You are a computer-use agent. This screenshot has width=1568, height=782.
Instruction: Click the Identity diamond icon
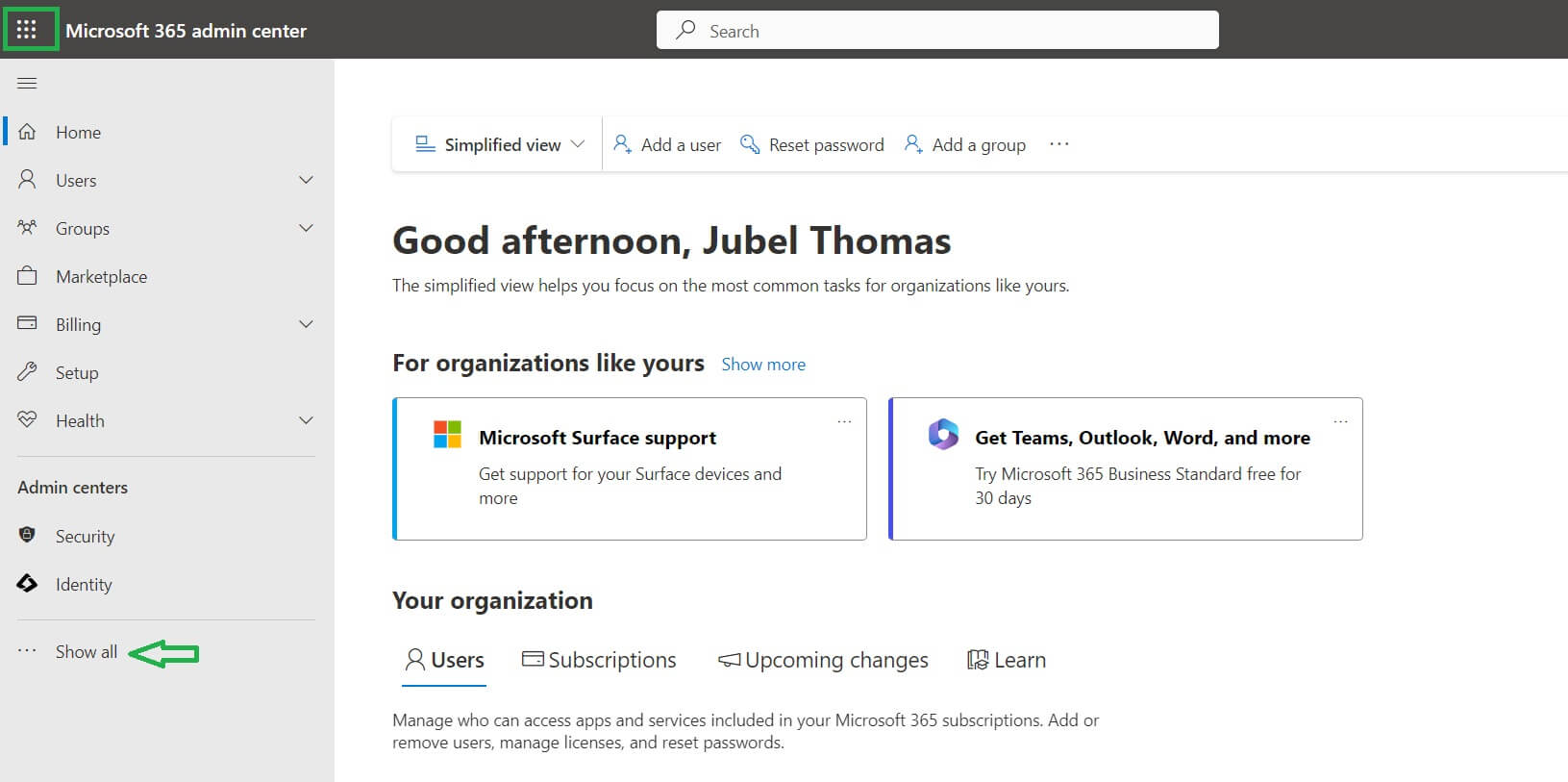point(27,583)
